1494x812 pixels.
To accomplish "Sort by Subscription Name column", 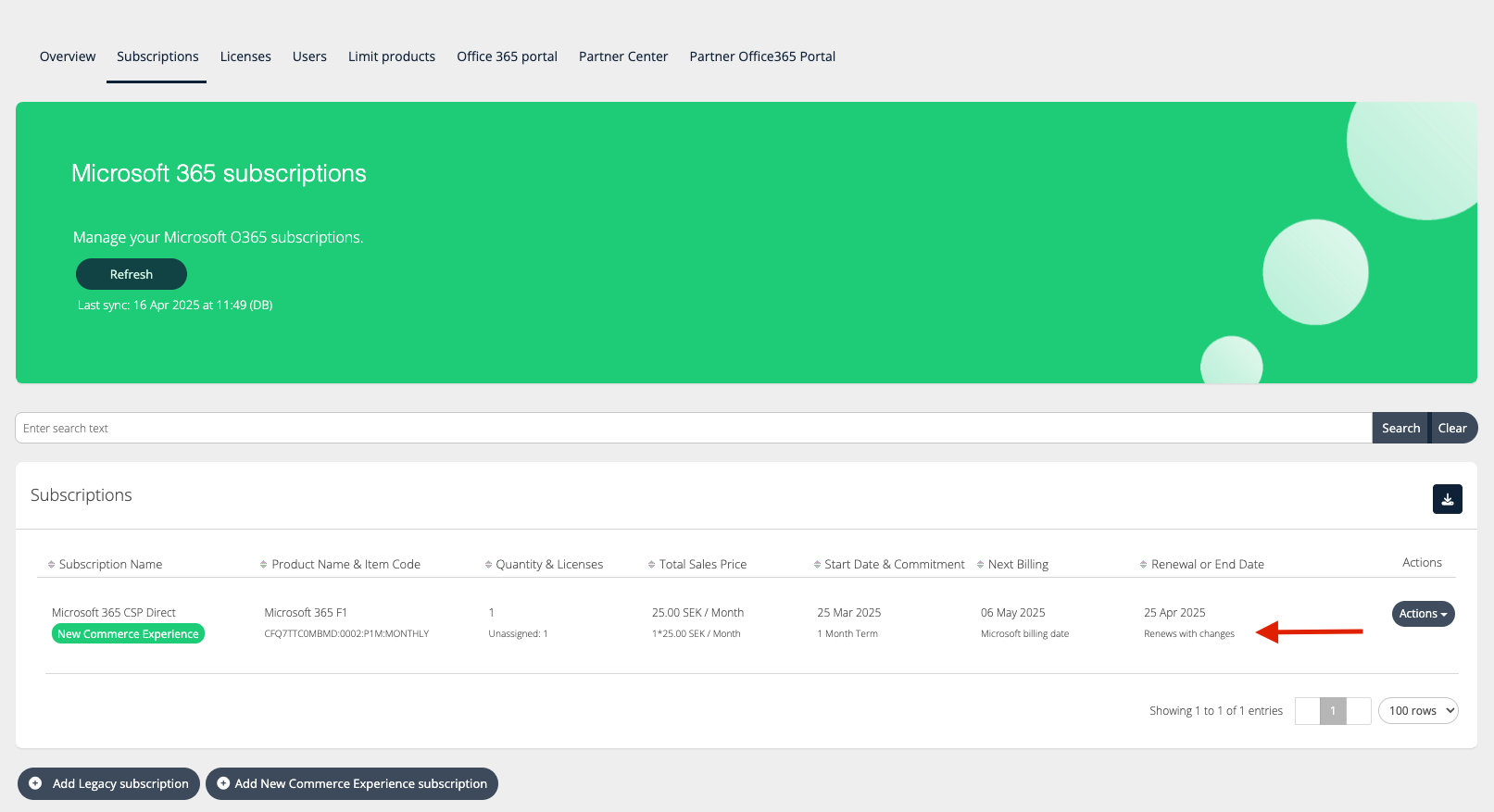I will click(110, 565).
